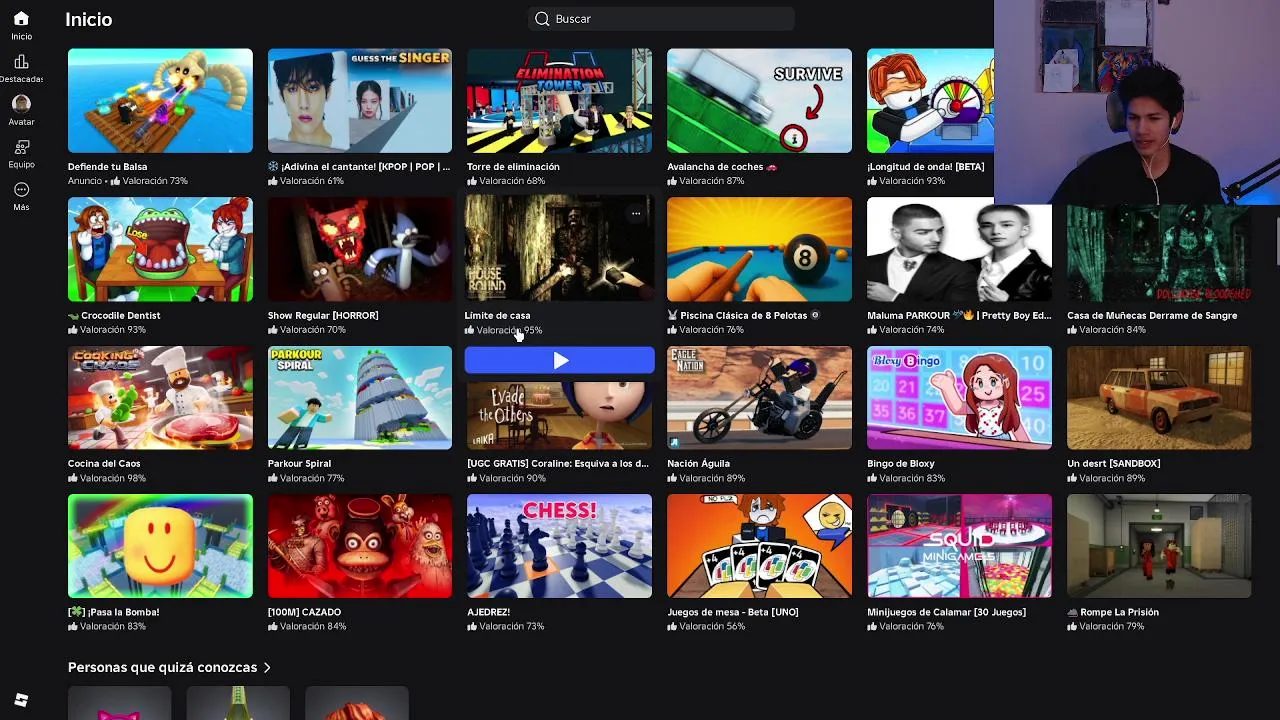Click the pink cat-ear avatar in suggested people
1280x720 pixels.
(119, 704)
